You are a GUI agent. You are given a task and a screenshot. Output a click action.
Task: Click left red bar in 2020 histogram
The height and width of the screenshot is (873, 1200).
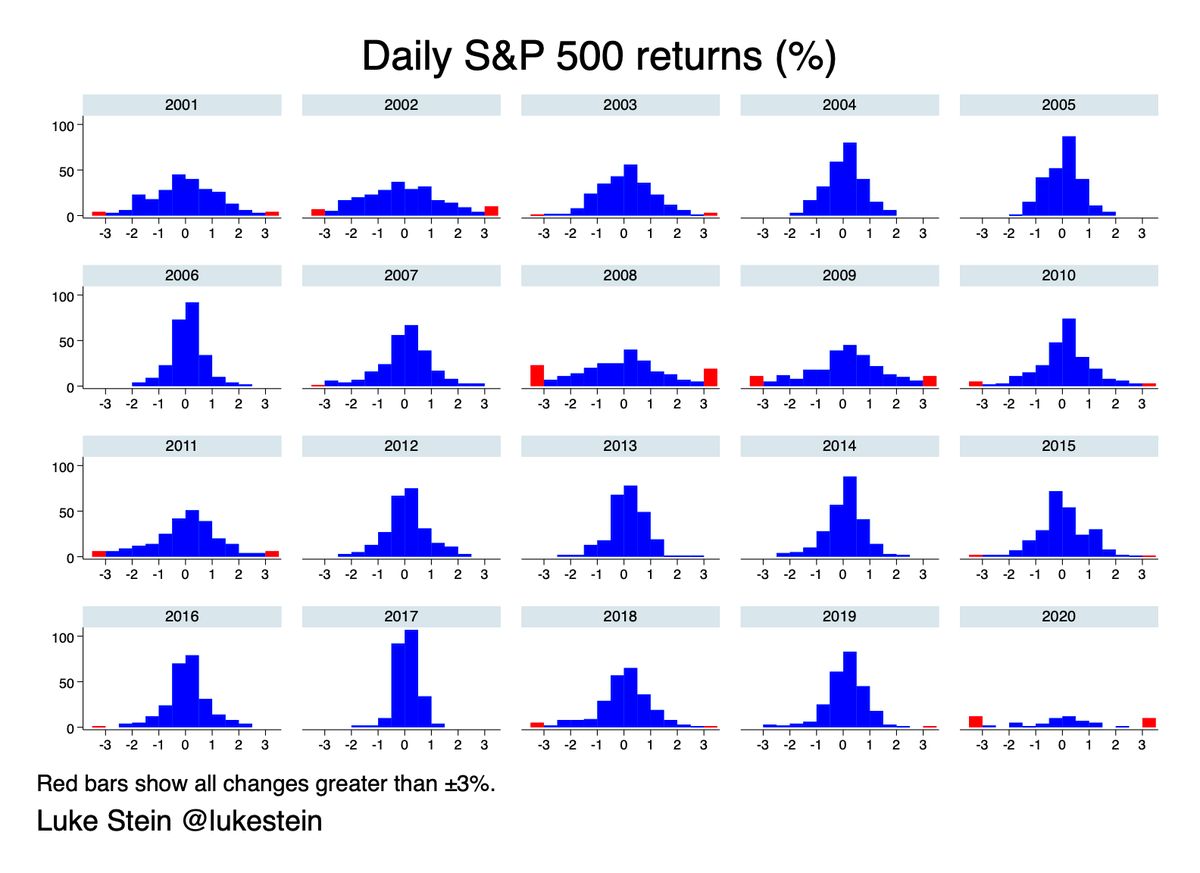click(975, 722)
